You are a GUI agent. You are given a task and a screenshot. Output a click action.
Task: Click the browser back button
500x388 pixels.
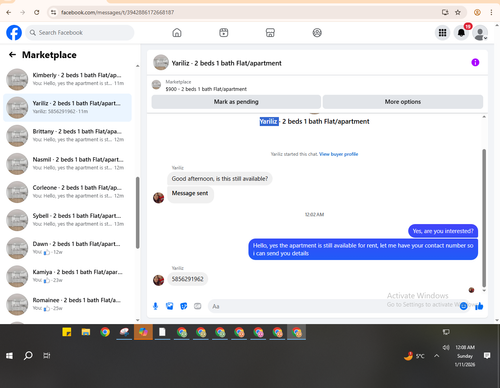pos(9,12)
